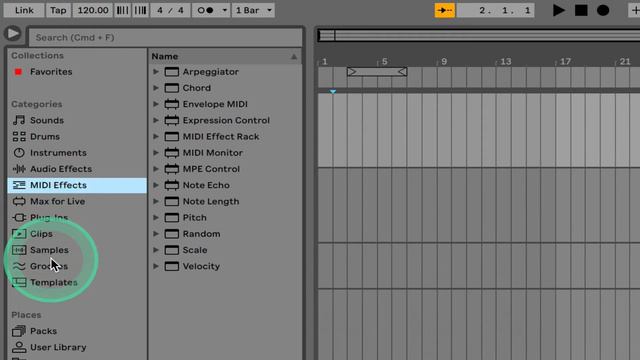Click bar 17 in the timeline ruler
The height and width of the screenshot is (360, 640).
coord(564,62)
